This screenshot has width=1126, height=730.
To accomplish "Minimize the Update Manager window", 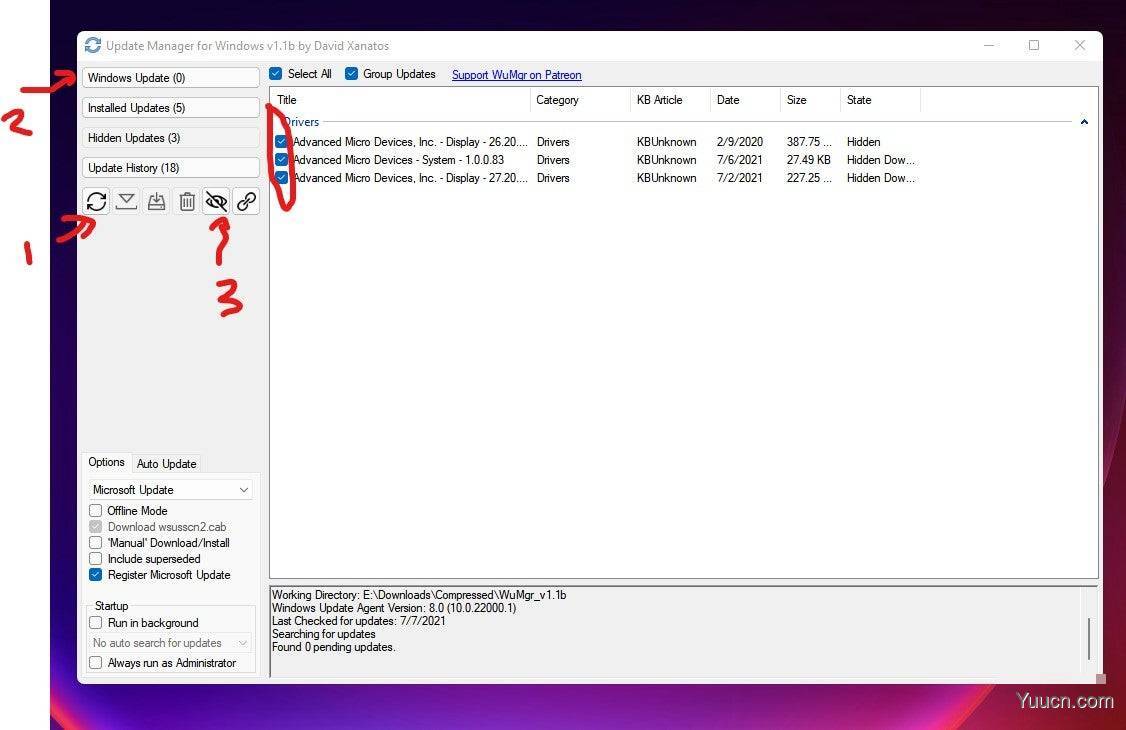I will click(x=989, y=45).
